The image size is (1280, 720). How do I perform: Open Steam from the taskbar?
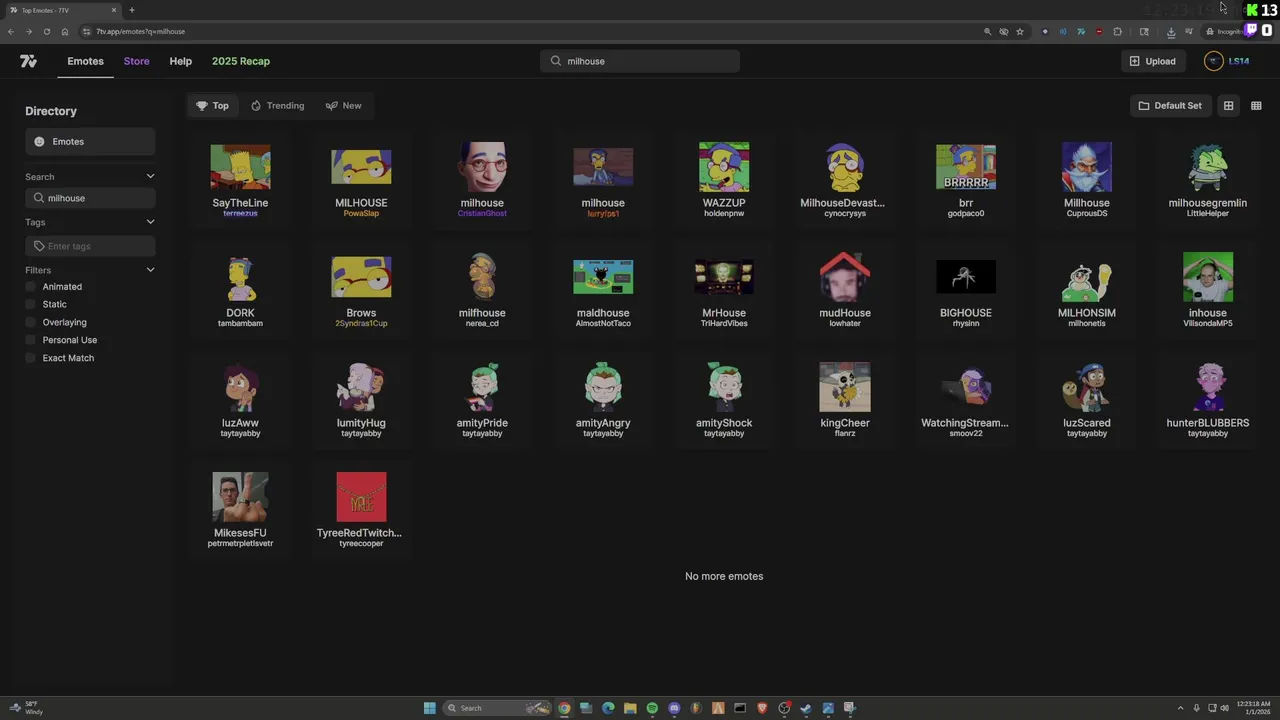[x=806, y=708]
